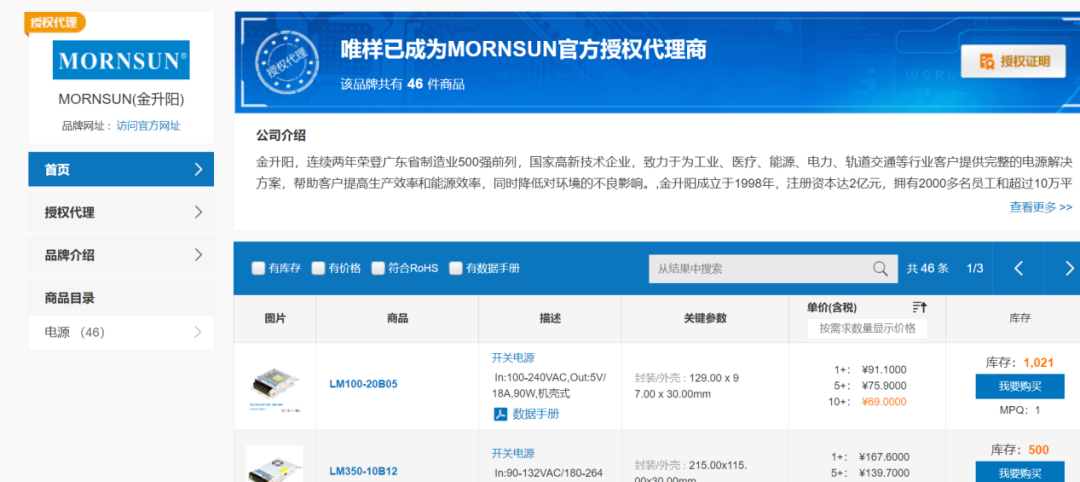Click the LM350-10B12 product thumbnail
The width and height of the screenshot is (1080, 482).
click(275, 464)
